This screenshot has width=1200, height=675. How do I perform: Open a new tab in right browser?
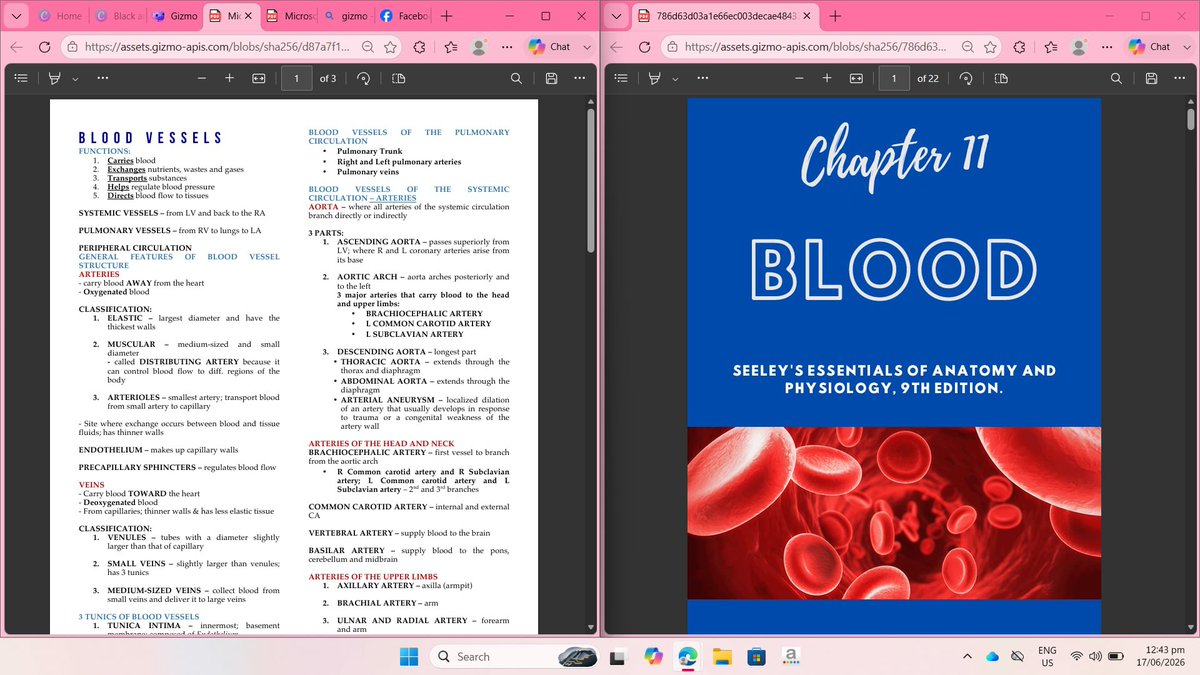835,16
